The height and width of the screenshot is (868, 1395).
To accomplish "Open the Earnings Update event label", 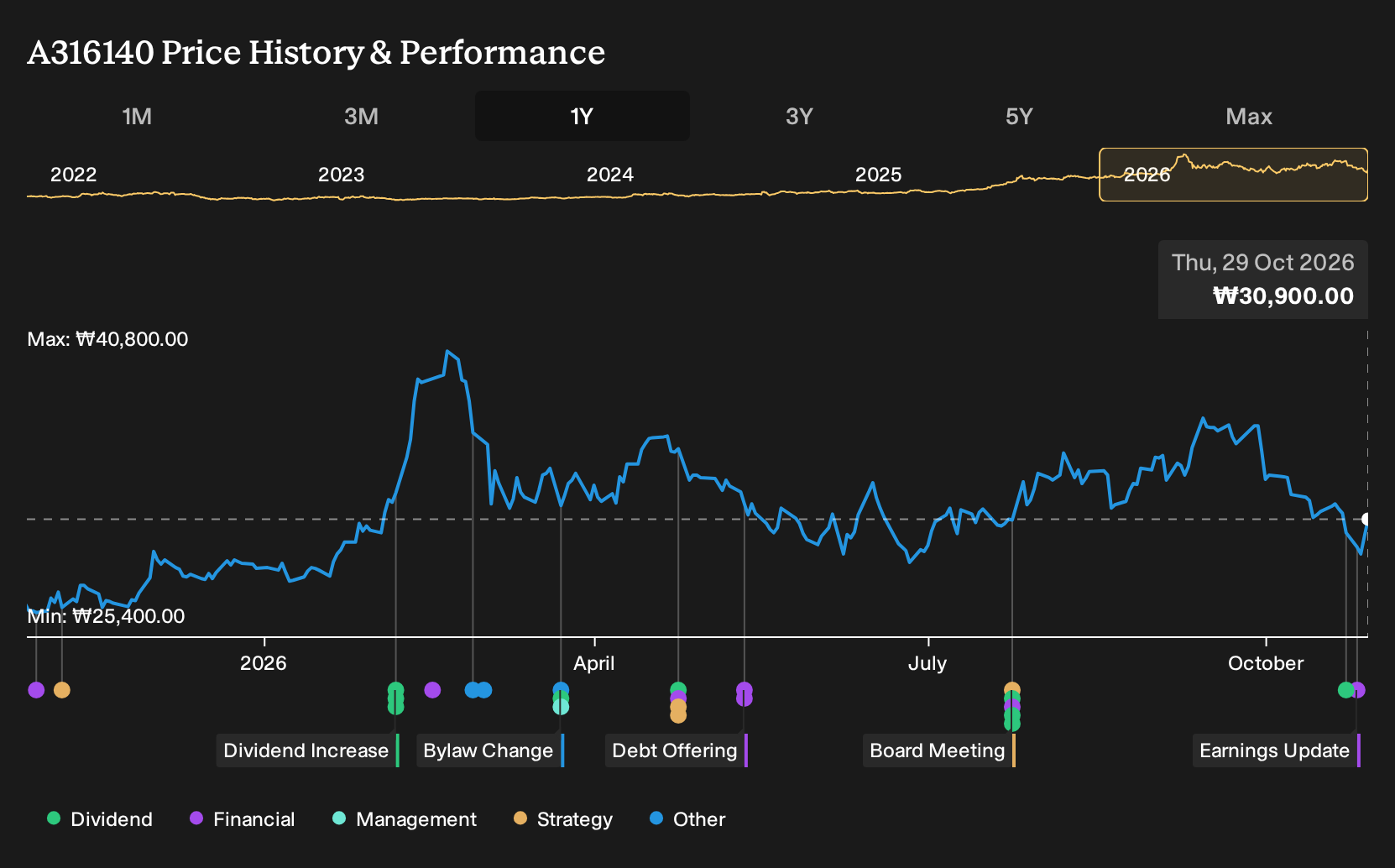I will [1276, 750].
